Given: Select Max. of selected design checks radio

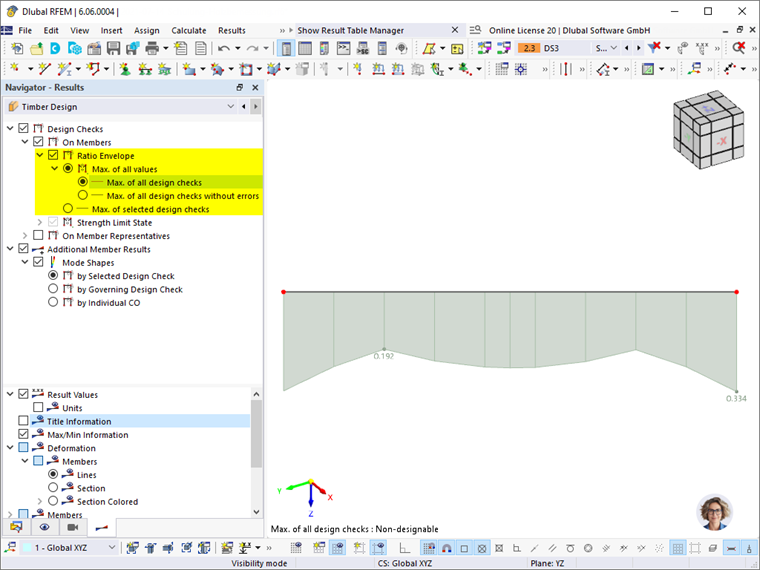Looking at the screenshot, I should point(68,208).
